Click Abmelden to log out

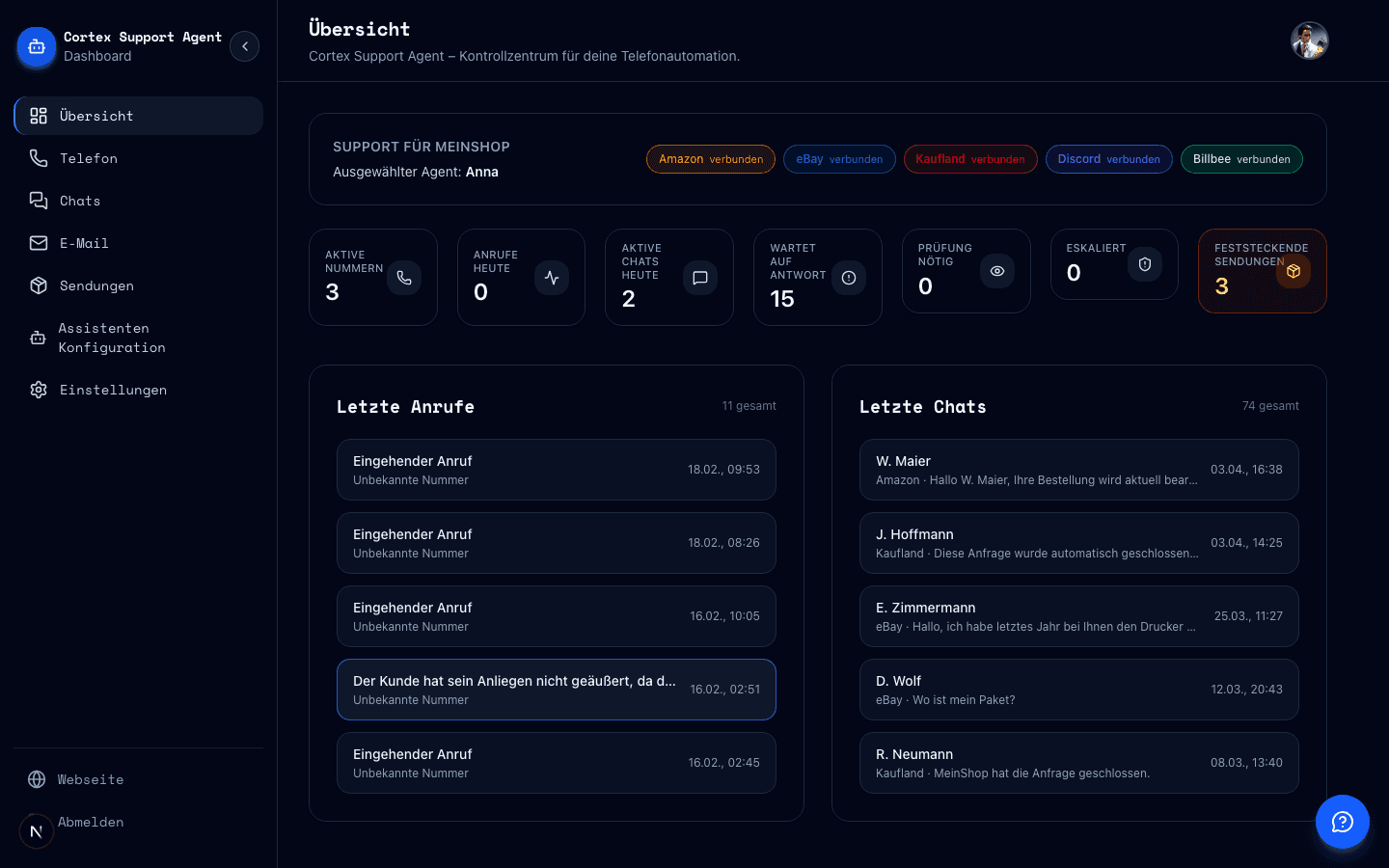(91, 822)
